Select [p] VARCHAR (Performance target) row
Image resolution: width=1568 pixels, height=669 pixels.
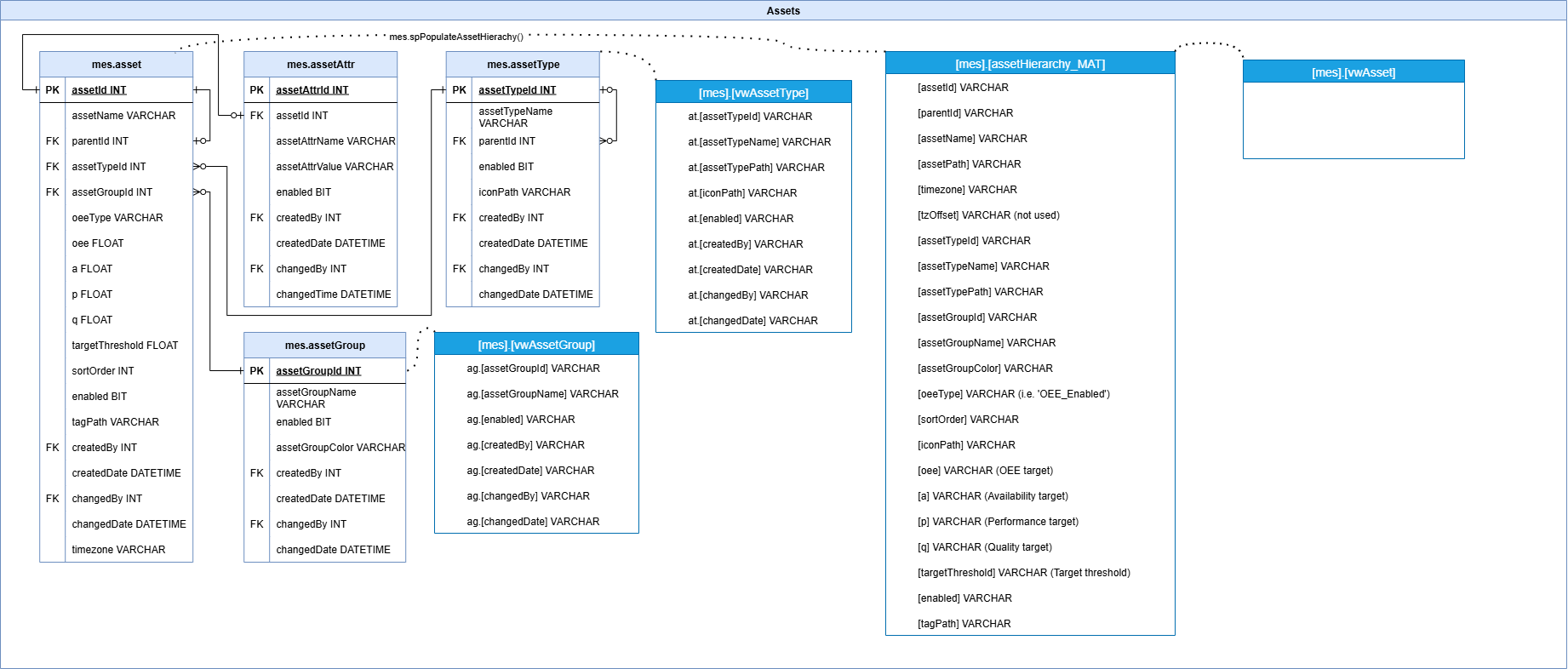click(1030, 522)
